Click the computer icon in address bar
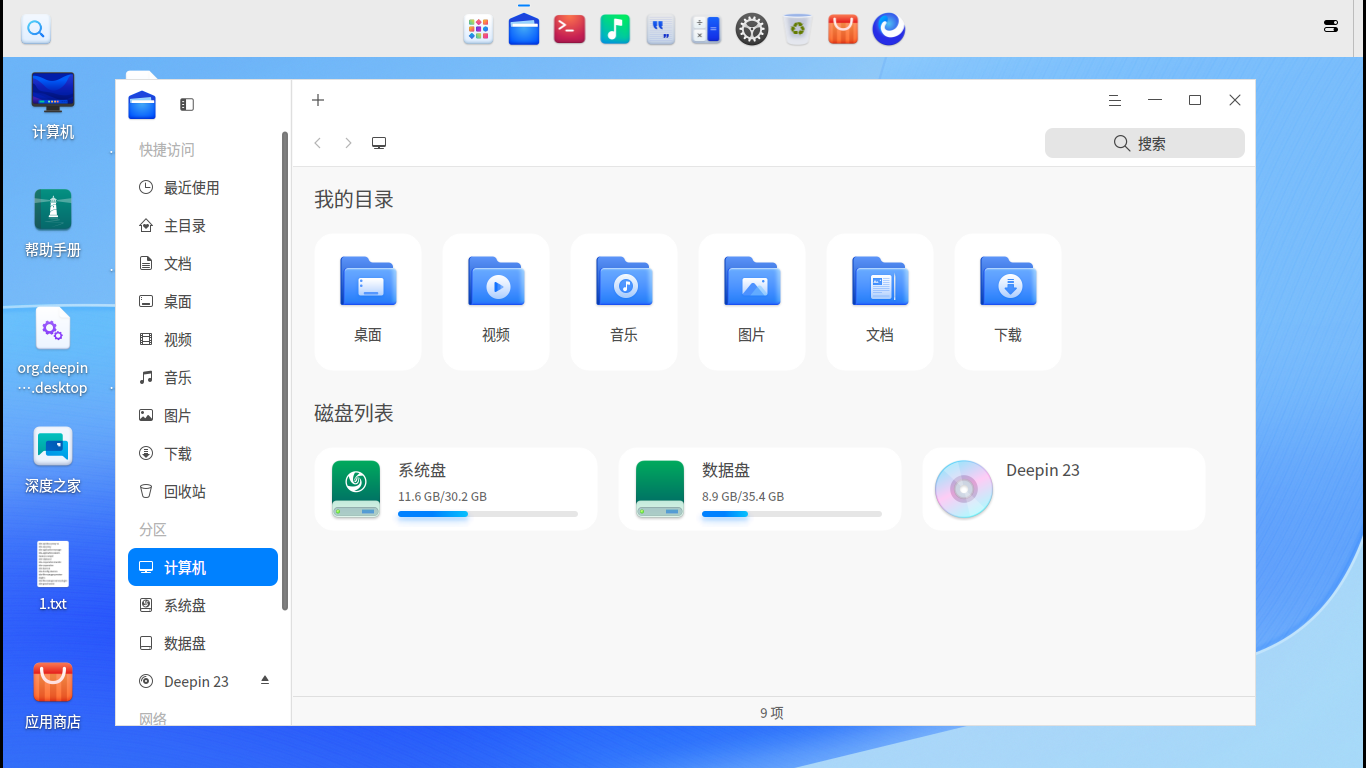The image size is (1366, 768). tap(379, 143)
